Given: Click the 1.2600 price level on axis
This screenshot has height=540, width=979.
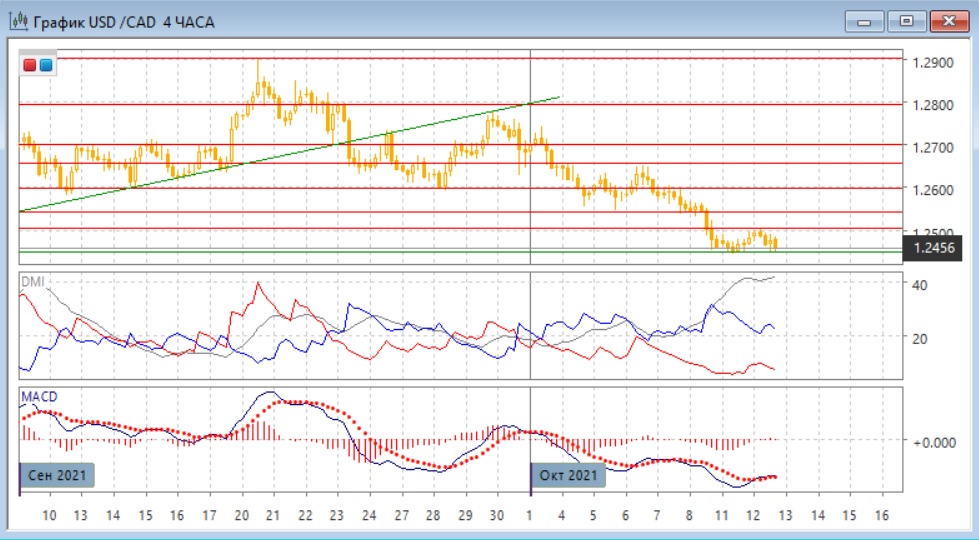Looking at the screenshot, I should 932,190.
